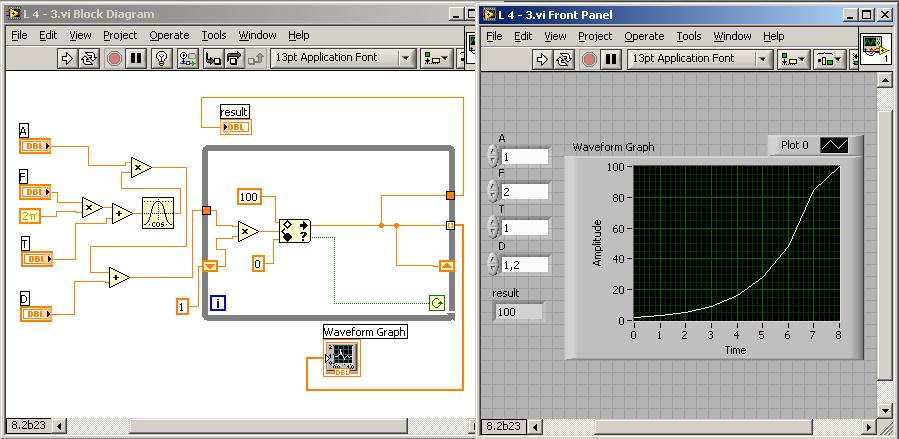
Task: Open Operate menu in Front Panel window
Action: 644,37
